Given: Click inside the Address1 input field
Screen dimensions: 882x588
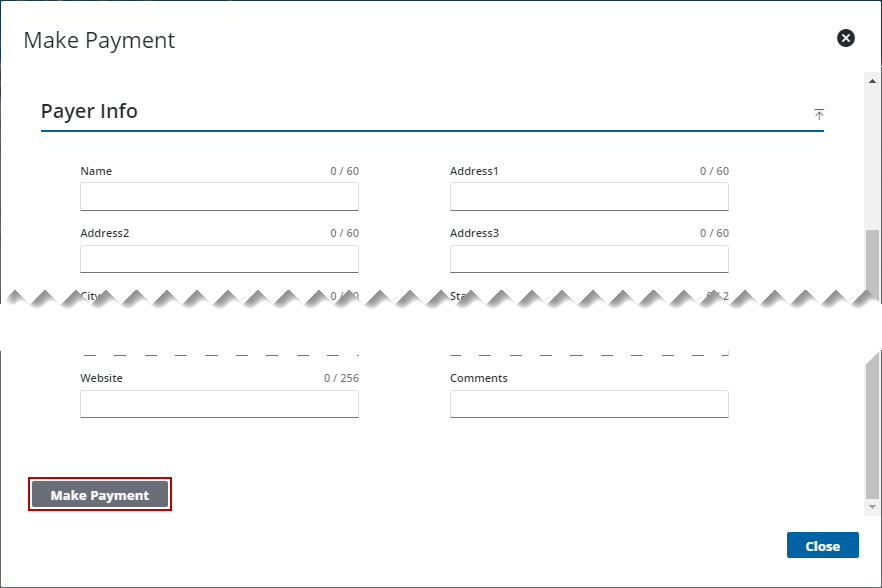Looking at the screenshot, I should point(589,197).
